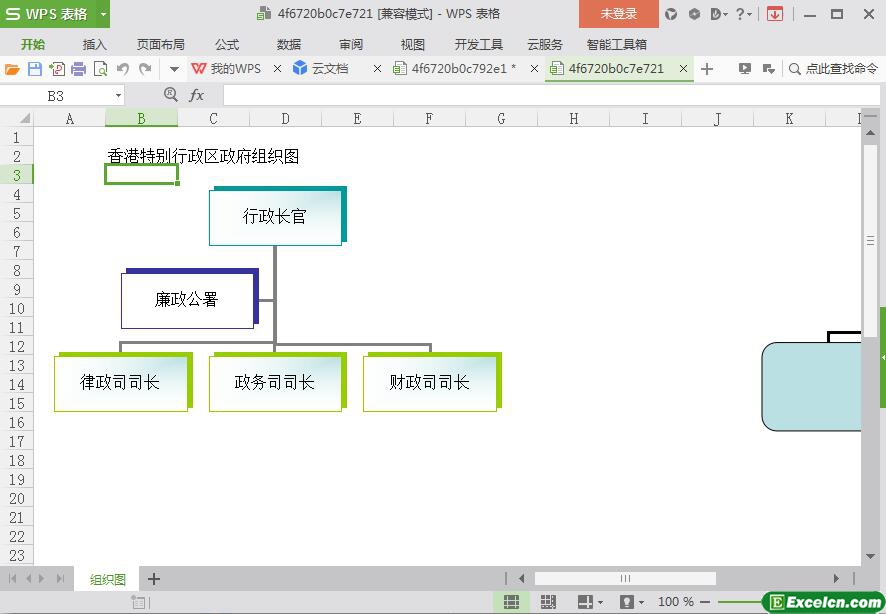Click the print preview icon
This screenshot has height=614, width=886.
[100, 69]
